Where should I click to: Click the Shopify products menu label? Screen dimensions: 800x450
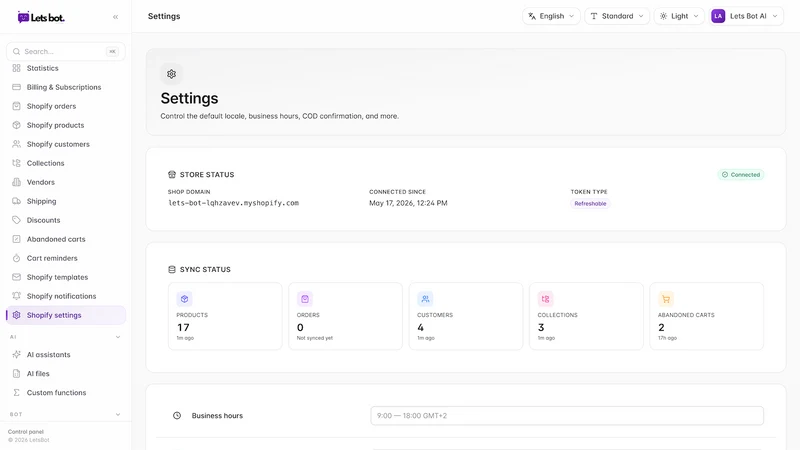click(x=56, y=125)
